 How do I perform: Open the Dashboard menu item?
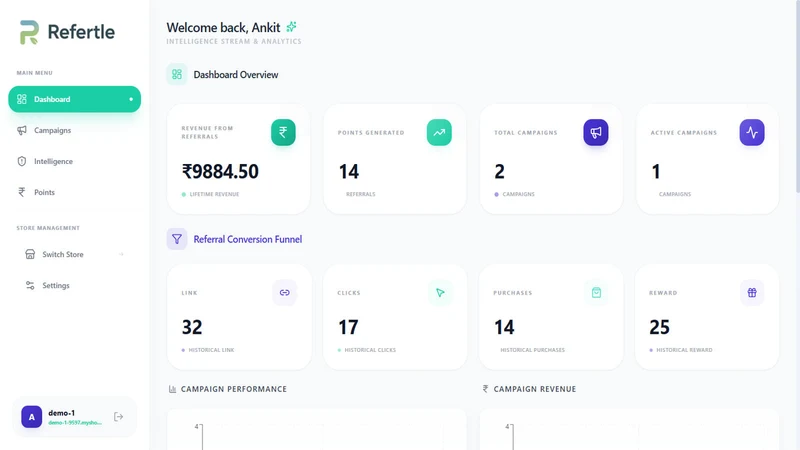coord(74,99)
